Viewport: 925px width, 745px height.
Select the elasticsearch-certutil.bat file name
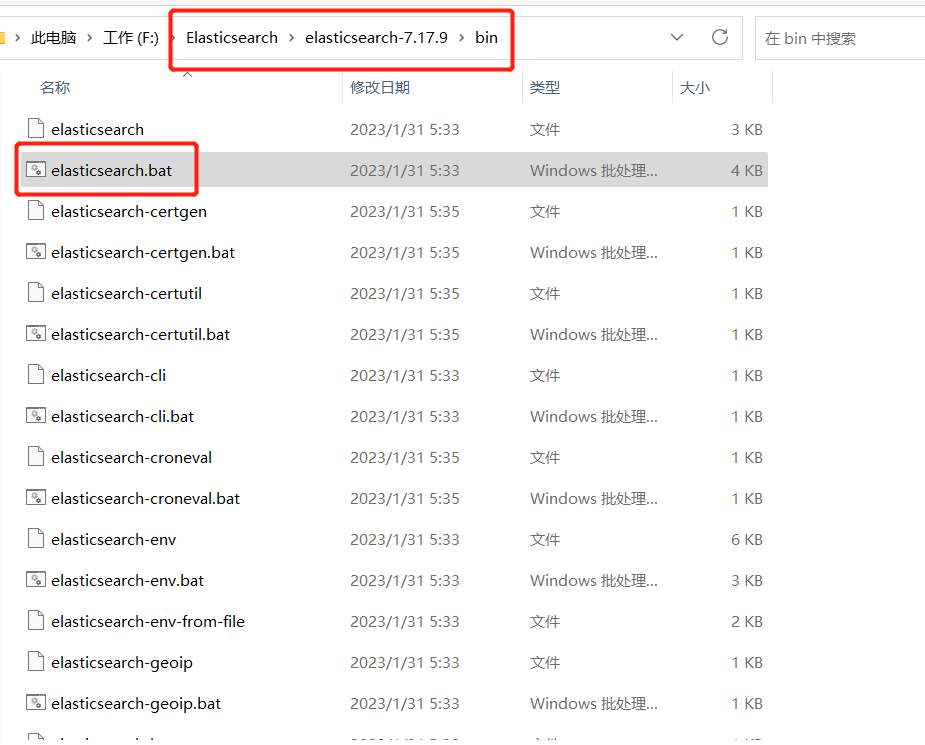(140, 334)
